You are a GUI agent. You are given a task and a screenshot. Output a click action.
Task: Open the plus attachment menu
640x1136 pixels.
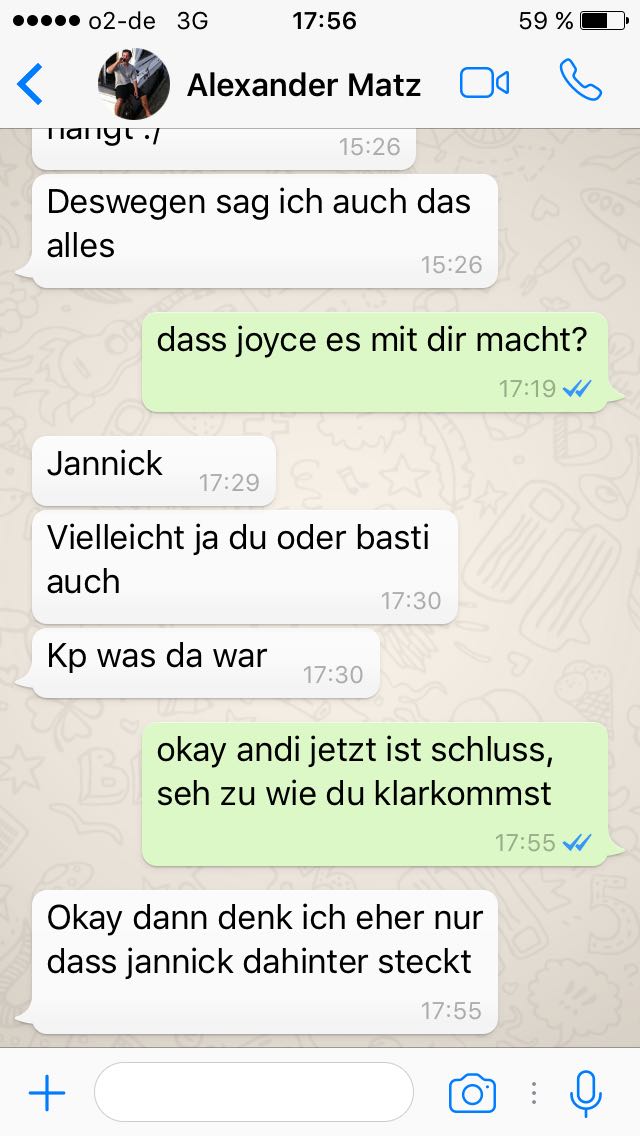pyautogui.click(x=47, y=1092)
